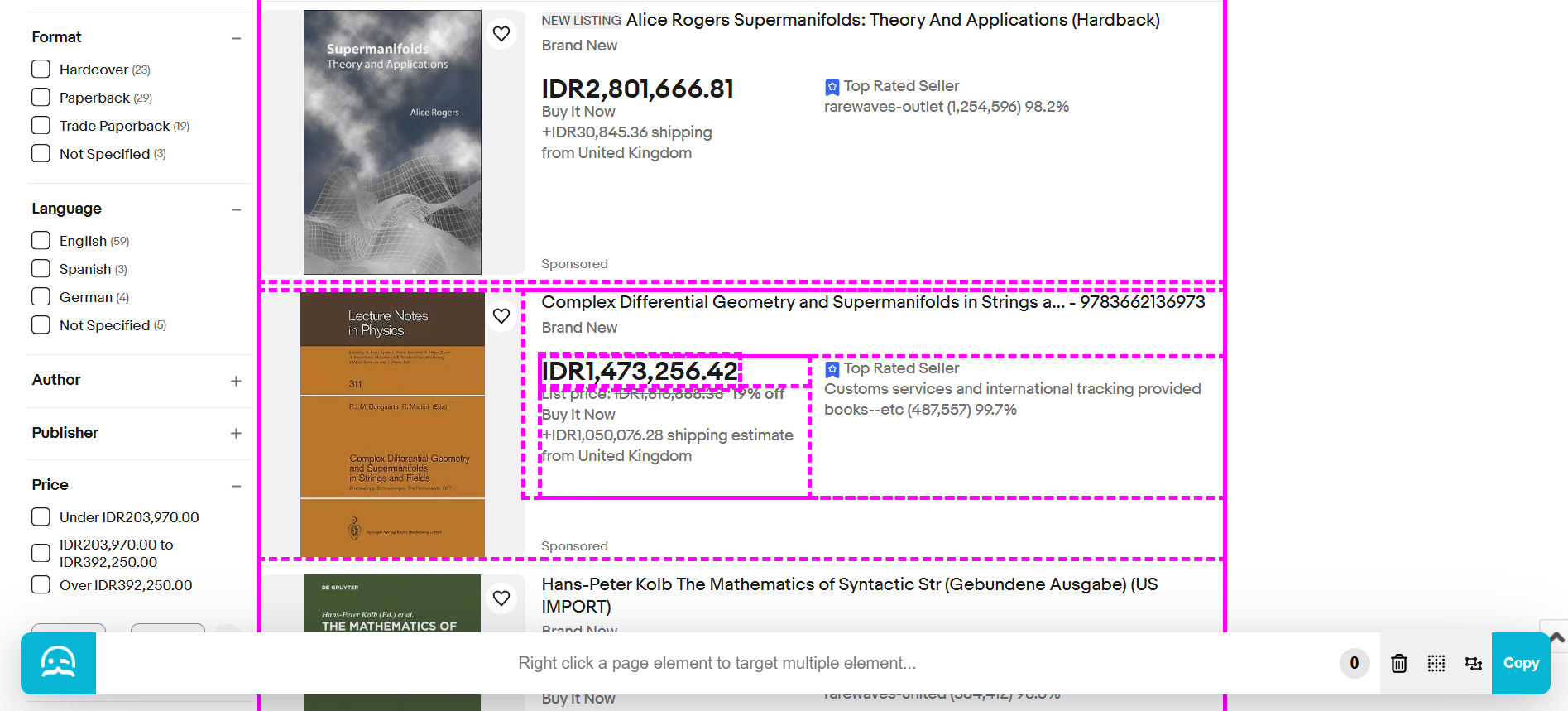Tick the German language checkbox
The width and height of the screenshot is (1568, 711).
41,297
